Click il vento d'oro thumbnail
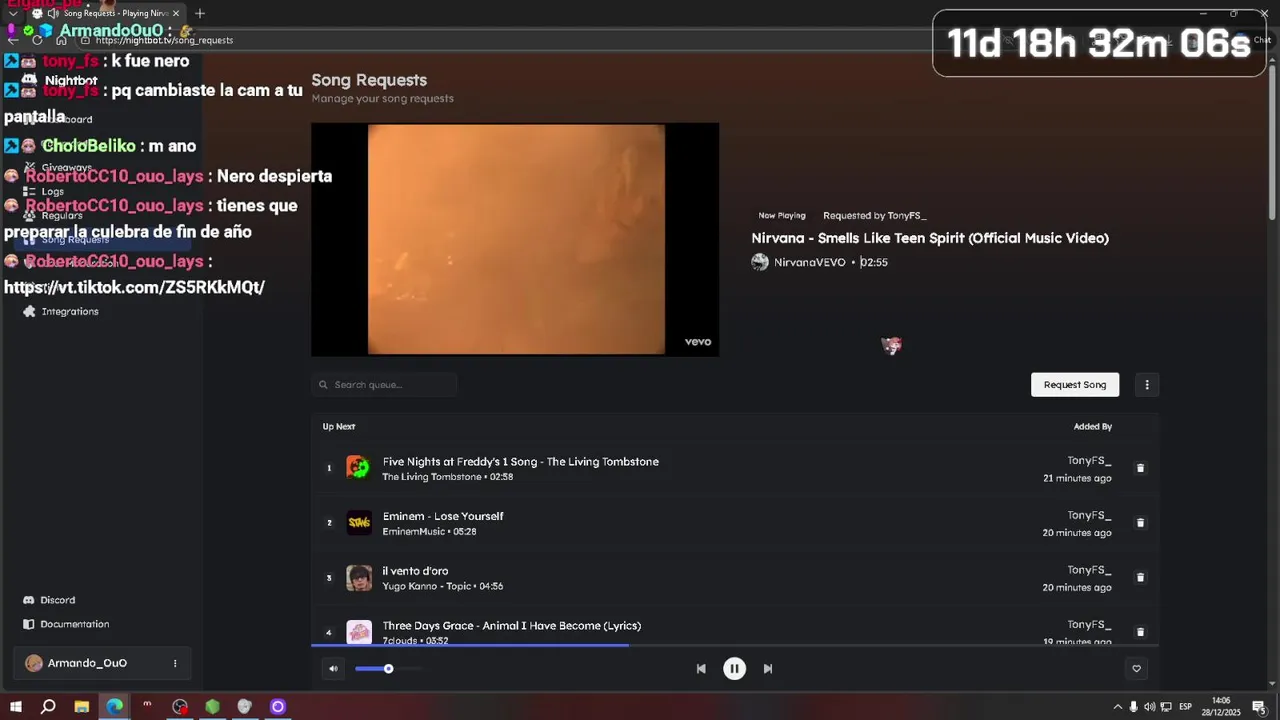The image size is (1280, 720). pos(359,578)
